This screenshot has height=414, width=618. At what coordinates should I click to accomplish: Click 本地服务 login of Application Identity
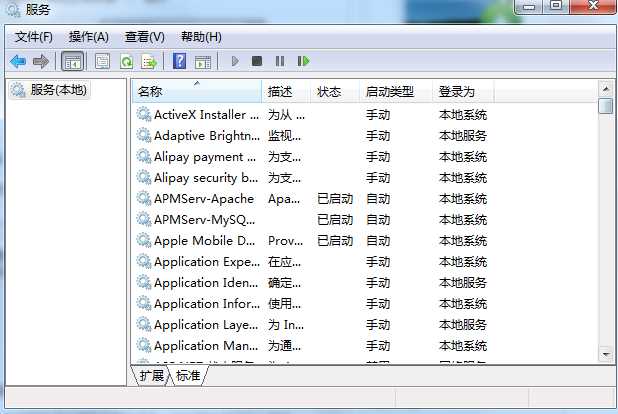(x=463, y=283)
